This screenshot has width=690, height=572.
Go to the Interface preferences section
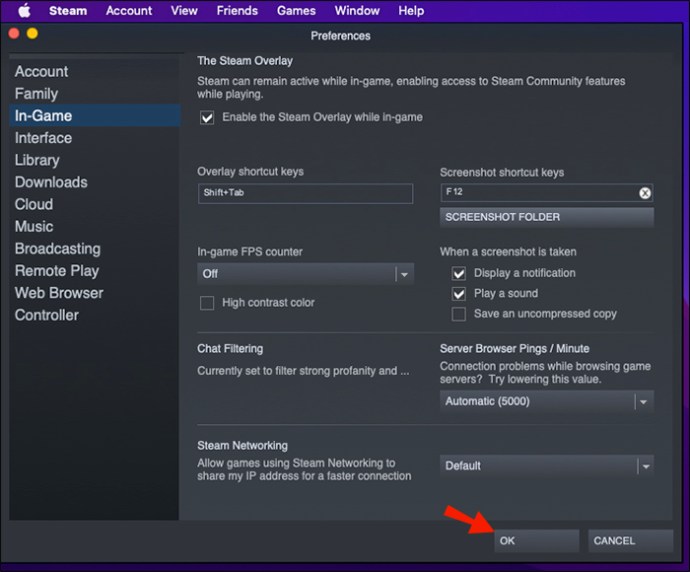95,138
